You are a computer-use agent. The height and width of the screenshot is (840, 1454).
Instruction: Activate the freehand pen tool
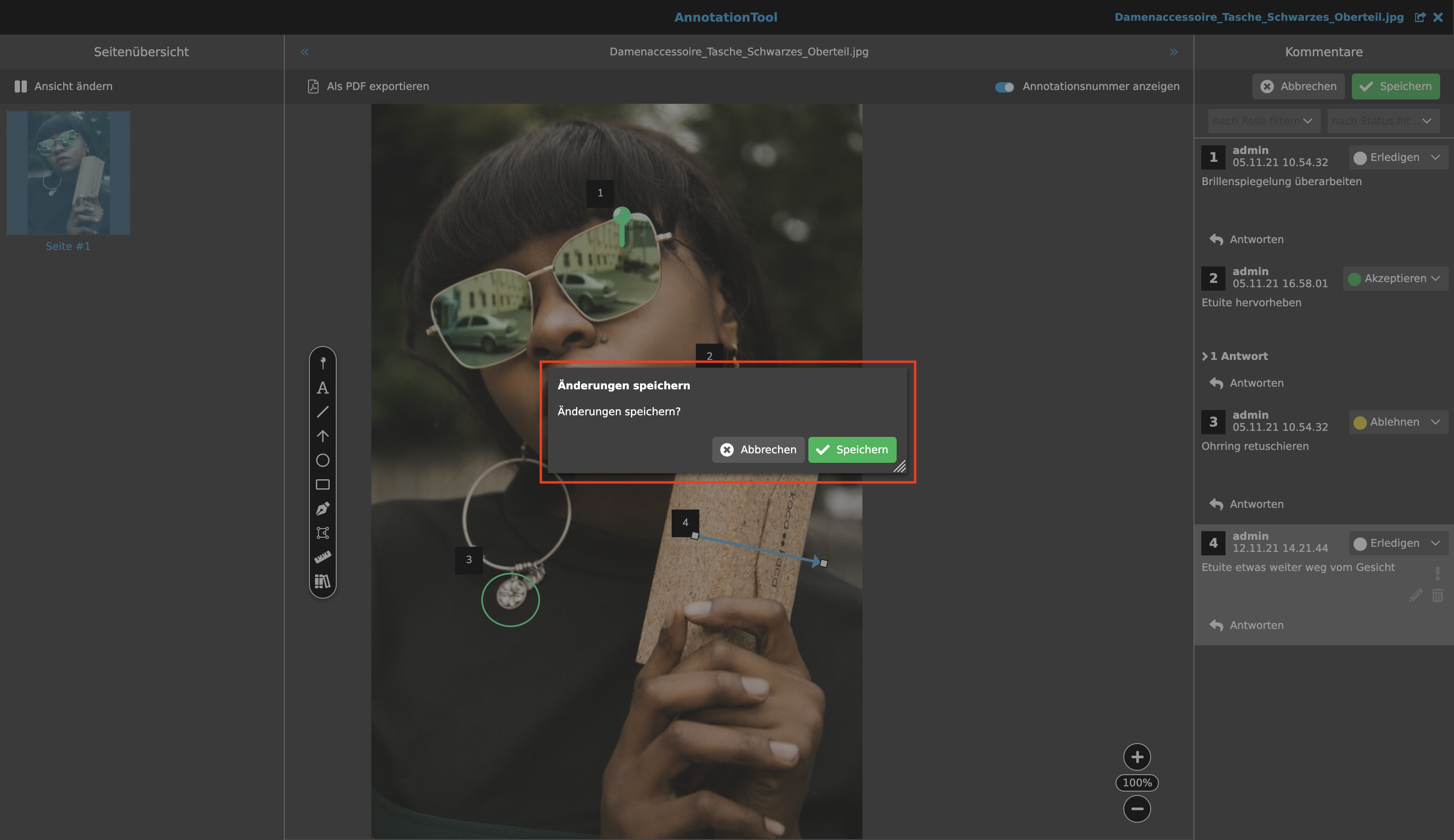click(x=322, y=508)
